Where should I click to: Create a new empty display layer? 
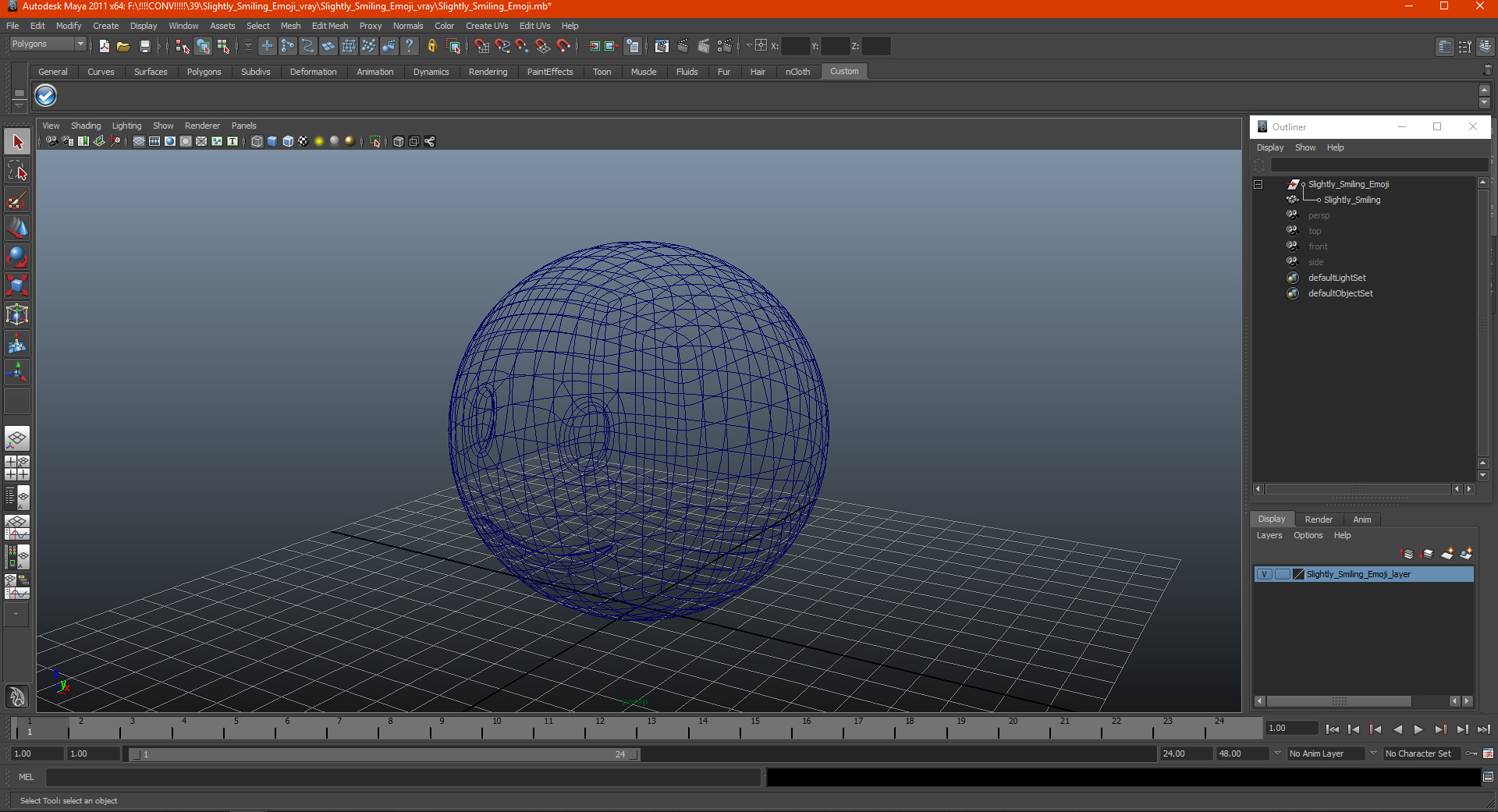tap(1447, 554)
